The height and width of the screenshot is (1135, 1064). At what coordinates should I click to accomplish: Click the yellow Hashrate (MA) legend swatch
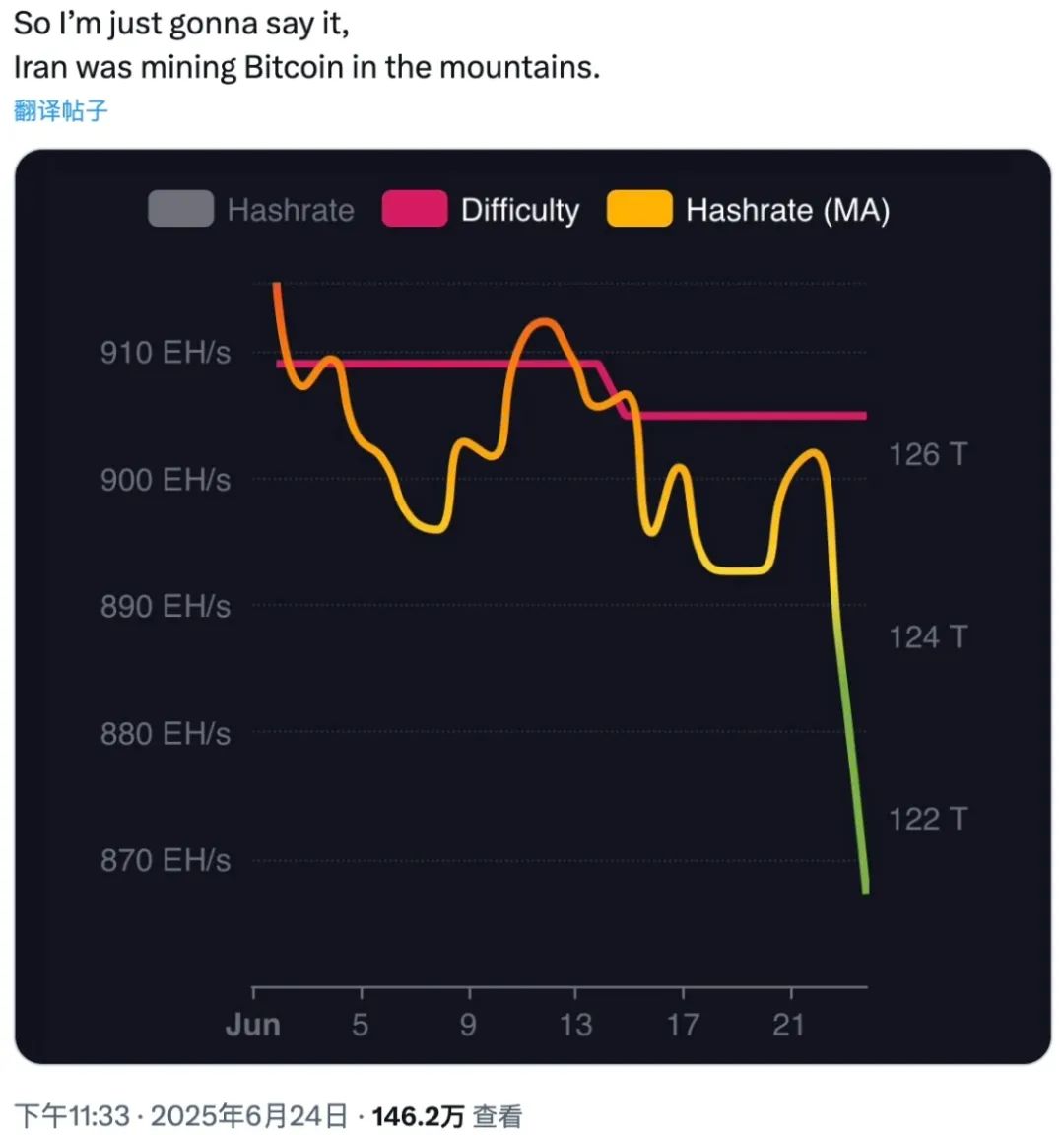[x=639, y=209]
